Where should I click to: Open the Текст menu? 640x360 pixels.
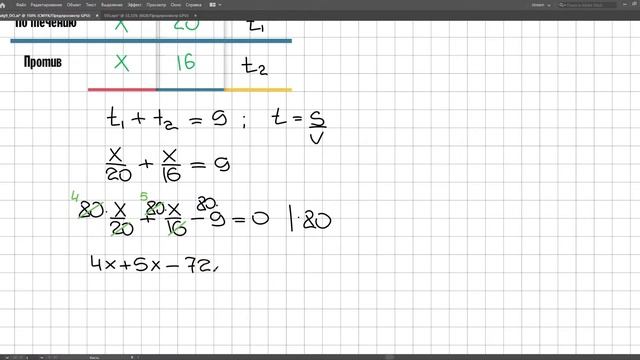[x=91, y=5]
